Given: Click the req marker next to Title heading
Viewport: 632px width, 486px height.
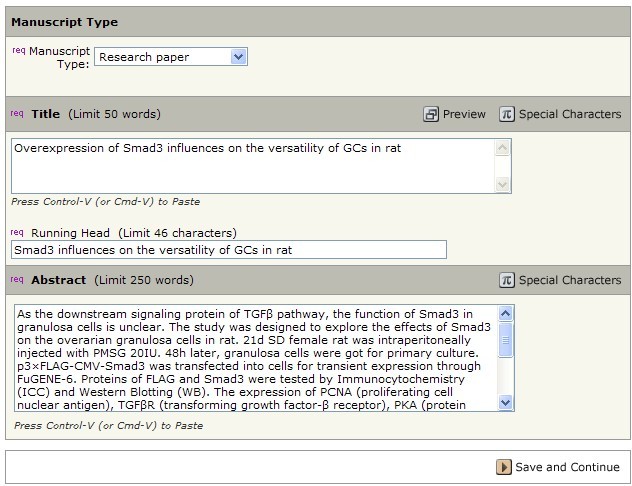Looking at the screenshot, I should coord(17,113).
